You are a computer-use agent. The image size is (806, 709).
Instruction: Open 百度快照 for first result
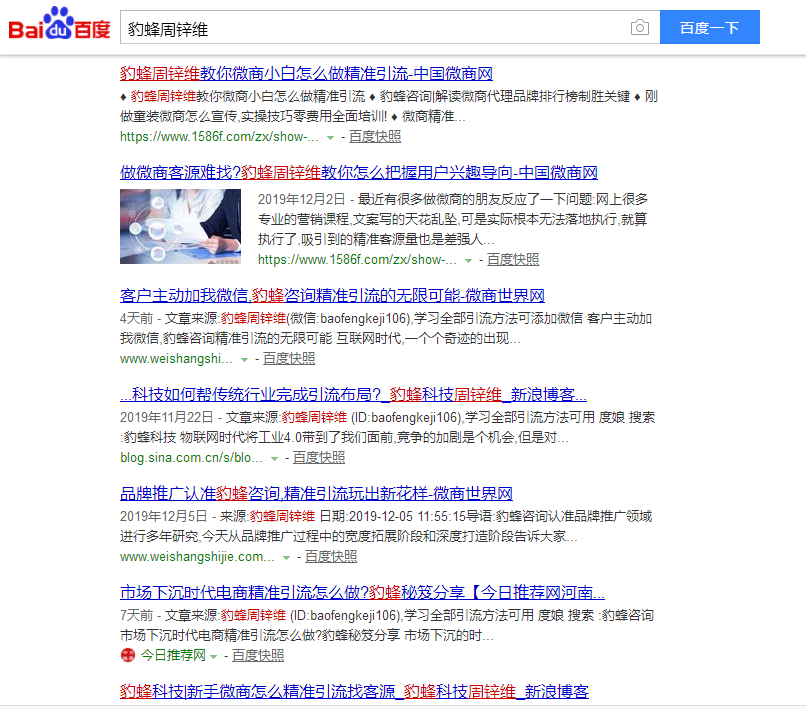pos(375,137)
